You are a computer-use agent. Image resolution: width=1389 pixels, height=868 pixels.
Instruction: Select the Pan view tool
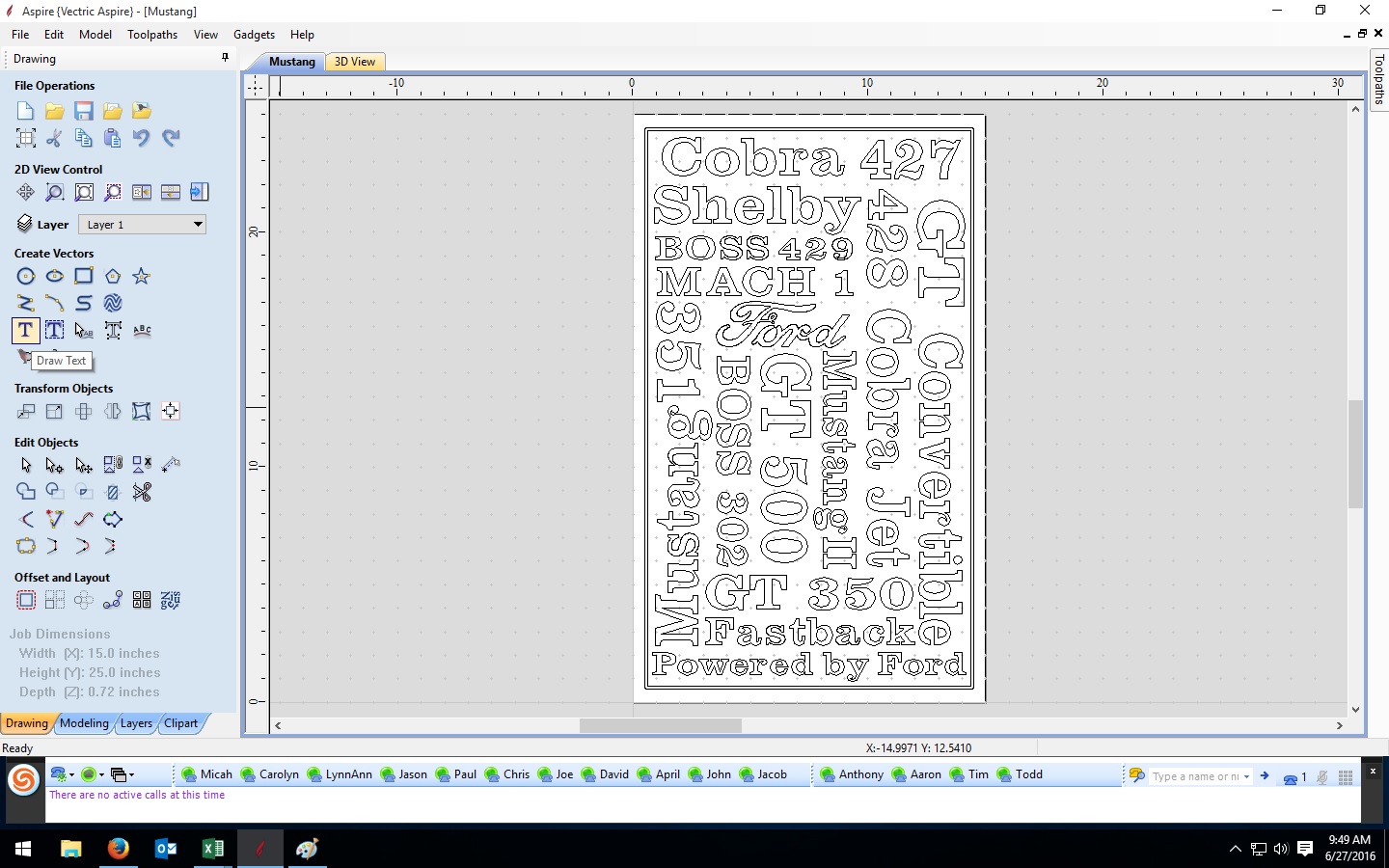26,192
